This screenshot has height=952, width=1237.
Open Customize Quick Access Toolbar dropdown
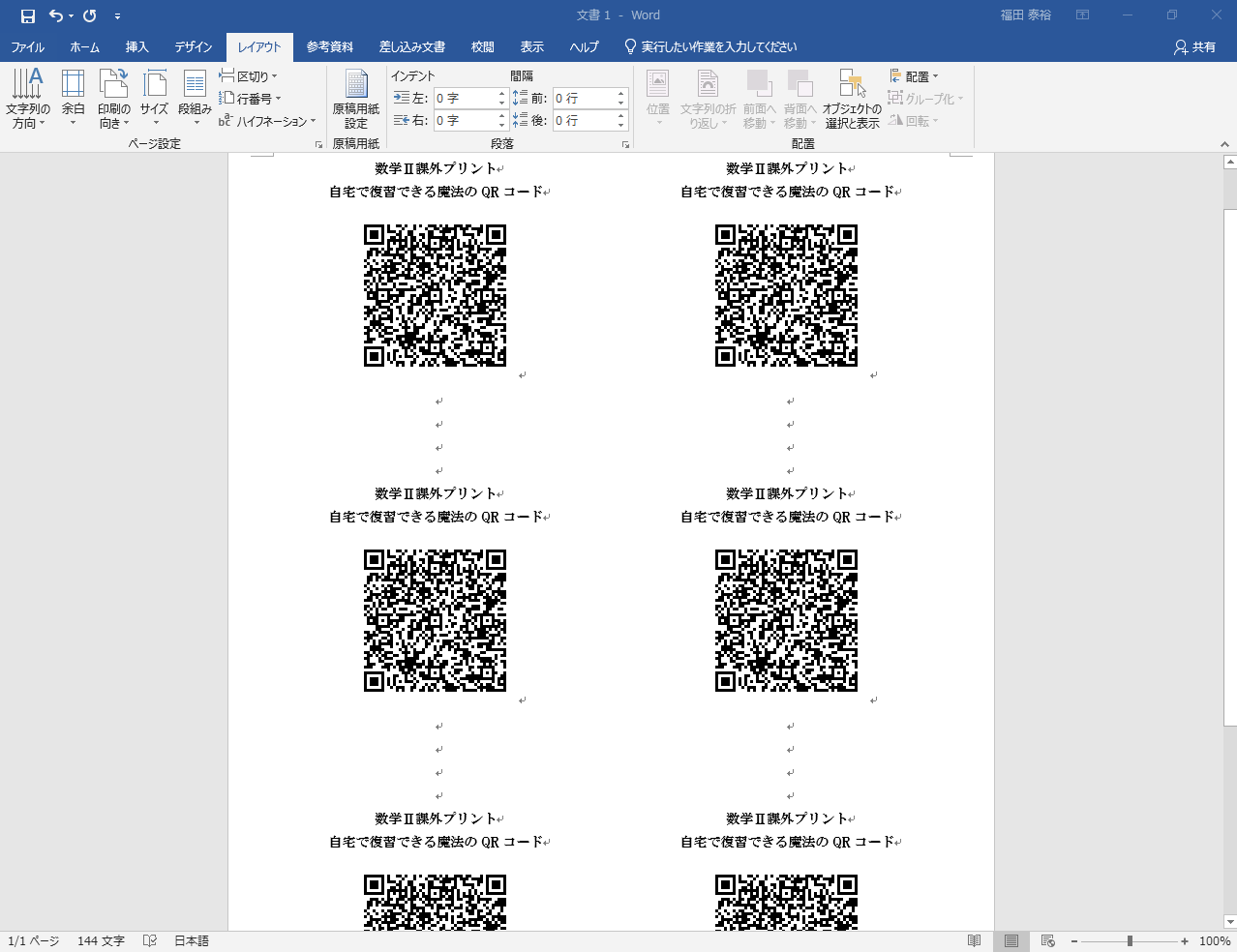(117, 15)
